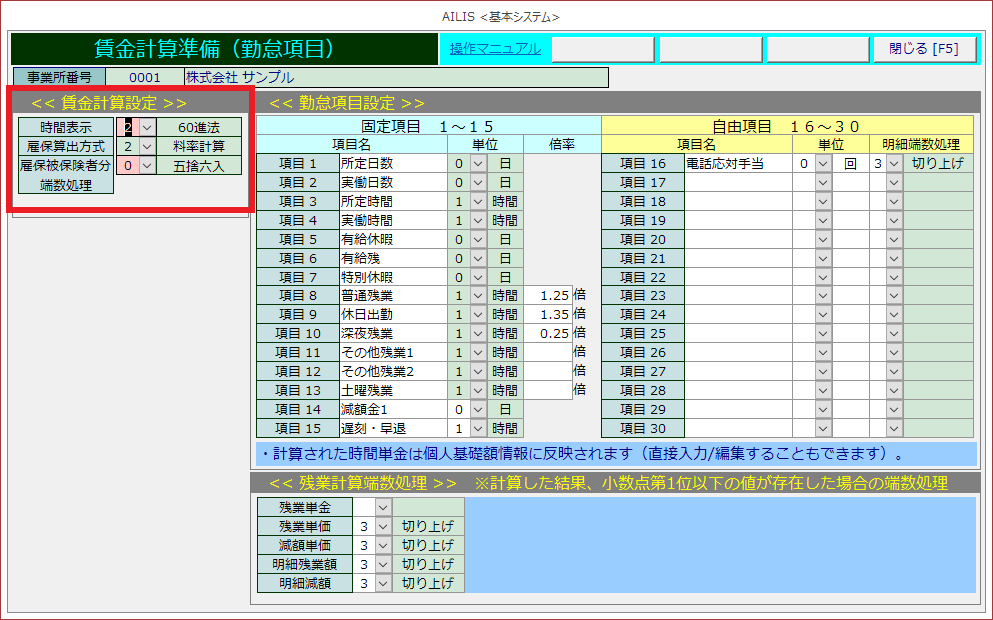Select the 1.35 倍率 field for 休日出勤

548,315
